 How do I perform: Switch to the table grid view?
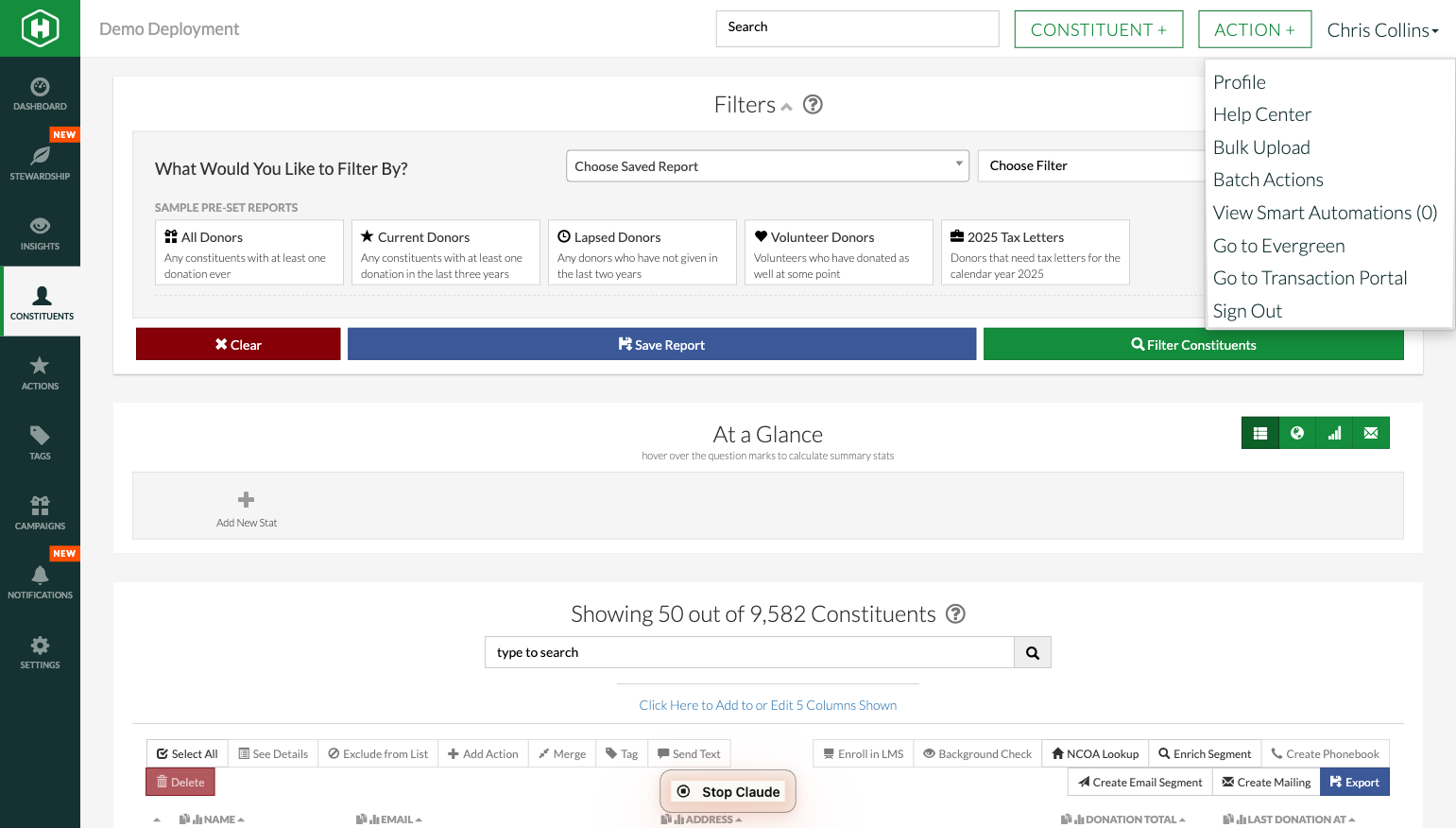1259,433
